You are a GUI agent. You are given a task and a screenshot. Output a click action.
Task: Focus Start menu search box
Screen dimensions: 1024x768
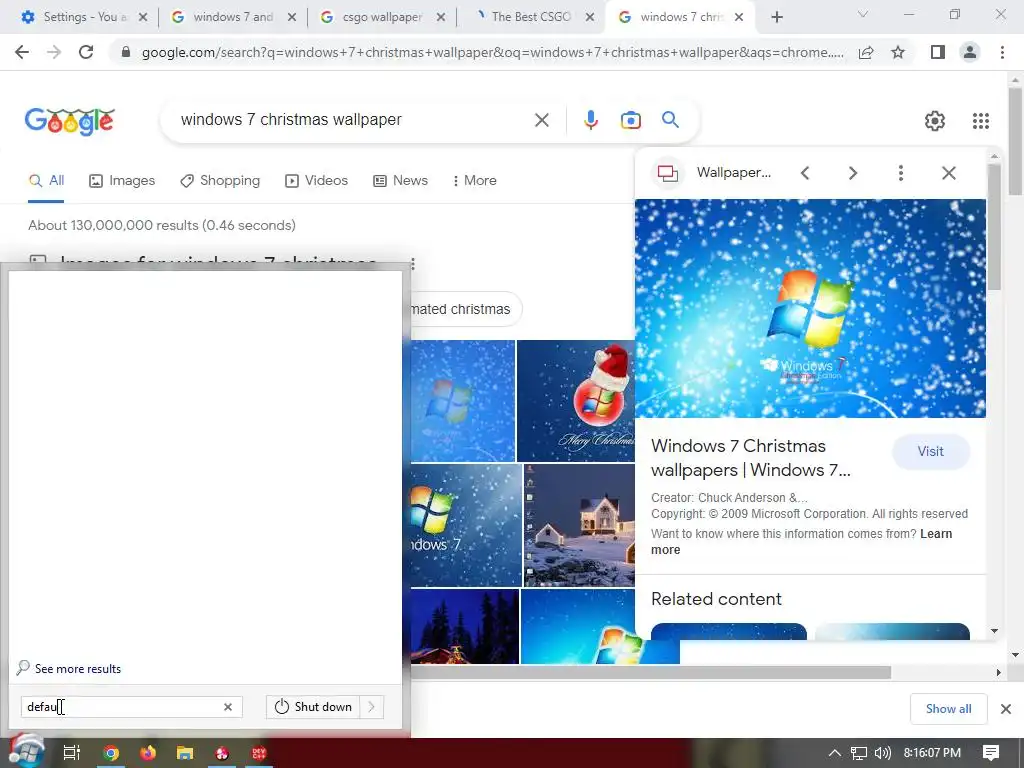131,707
